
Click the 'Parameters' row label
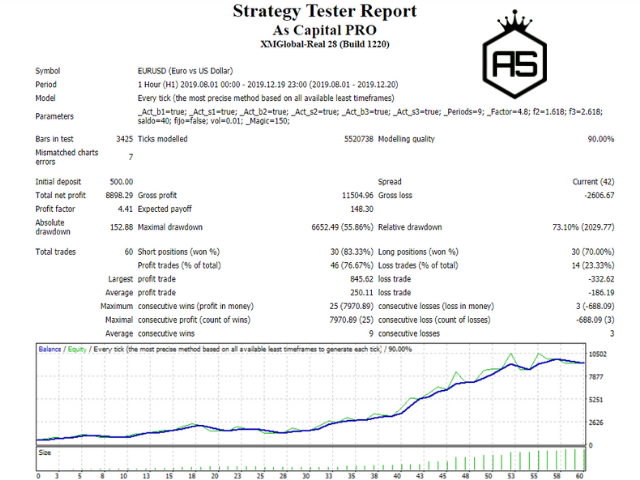point(54,116)
